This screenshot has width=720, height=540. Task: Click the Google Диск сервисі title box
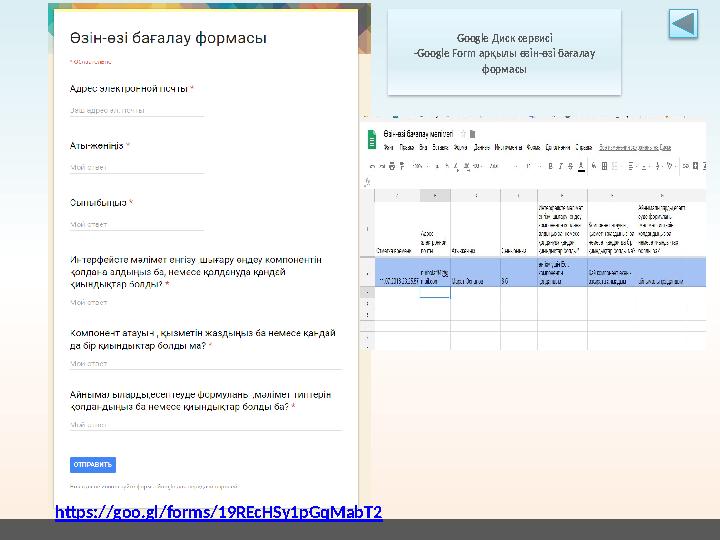coord(504,53)
